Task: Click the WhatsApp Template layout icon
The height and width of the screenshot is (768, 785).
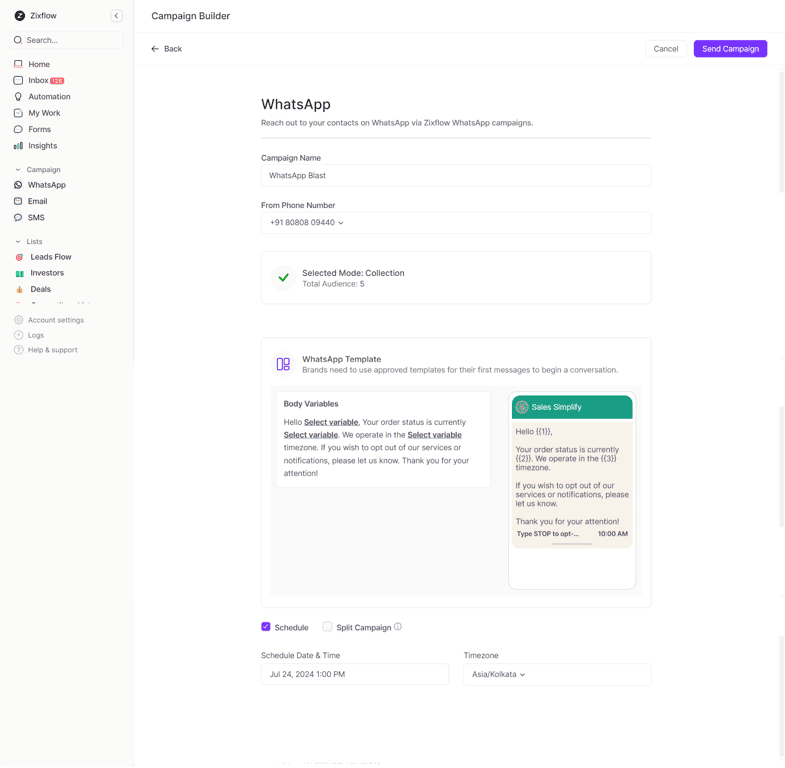Action: coord(283,364)
